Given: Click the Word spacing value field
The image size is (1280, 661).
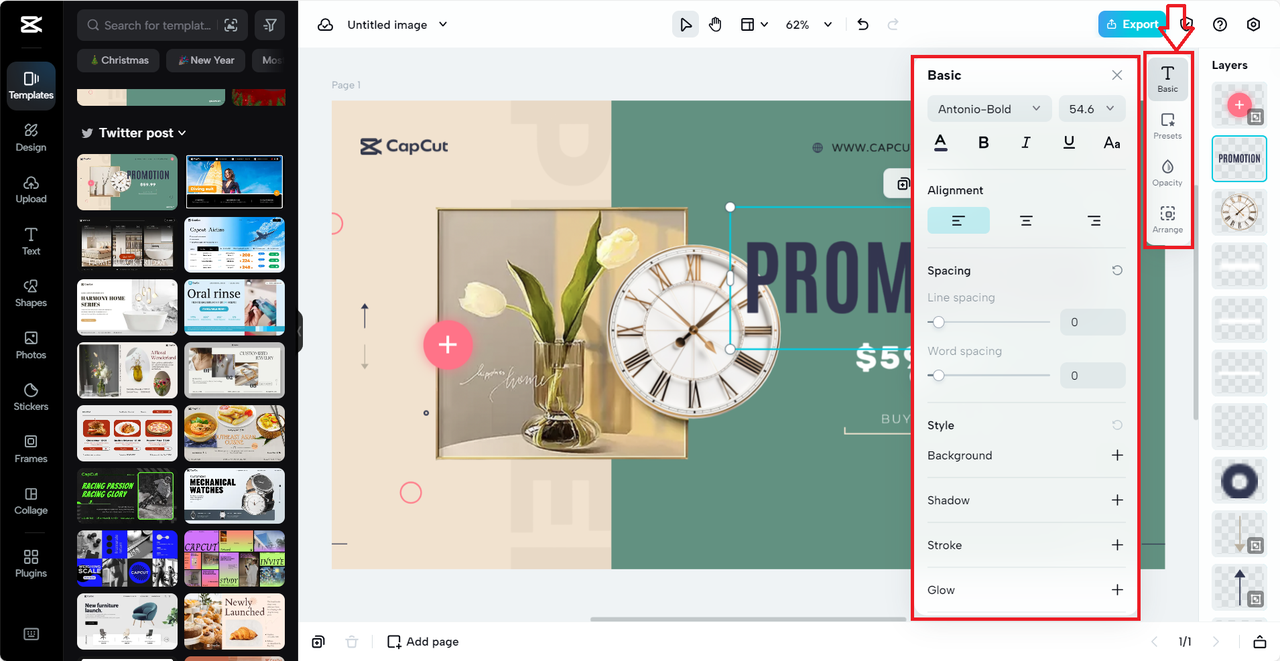Looking at the screenshot, I should tap(1093, 375).
